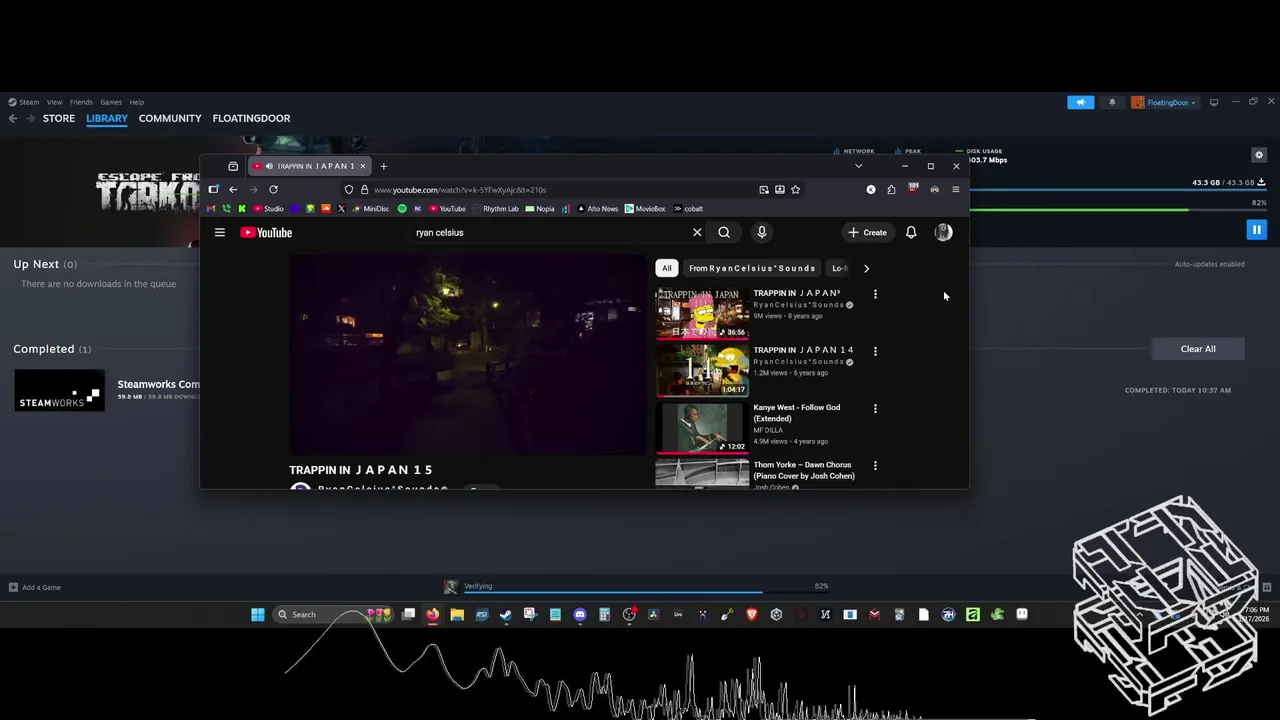The height and width of the screenshot is (720, 1280).
Task: Open View menu in Steam
Action: coord(54,102)
